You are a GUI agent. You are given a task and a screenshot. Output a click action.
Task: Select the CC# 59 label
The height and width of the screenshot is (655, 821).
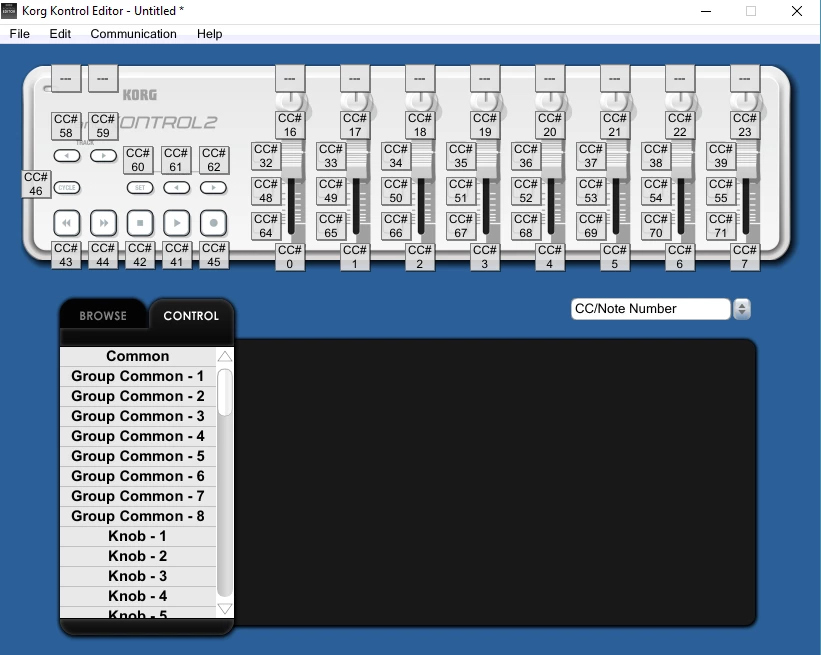(103, 126)
